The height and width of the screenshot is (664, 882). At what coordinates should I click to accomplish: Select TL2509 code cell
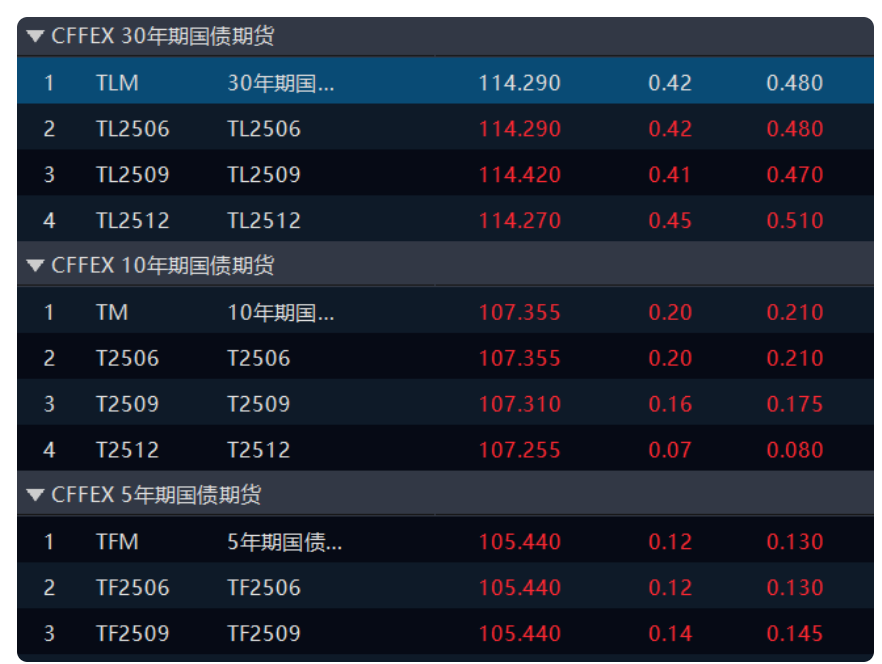tap(133, 174)
